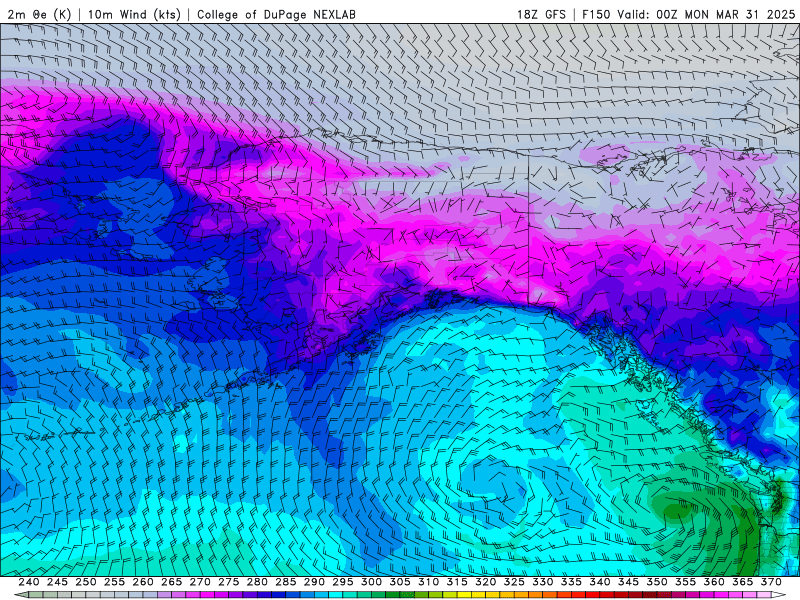Click the 265 color scale label
This screenshot has width=800, height=600.
click(x=172, y=582)
